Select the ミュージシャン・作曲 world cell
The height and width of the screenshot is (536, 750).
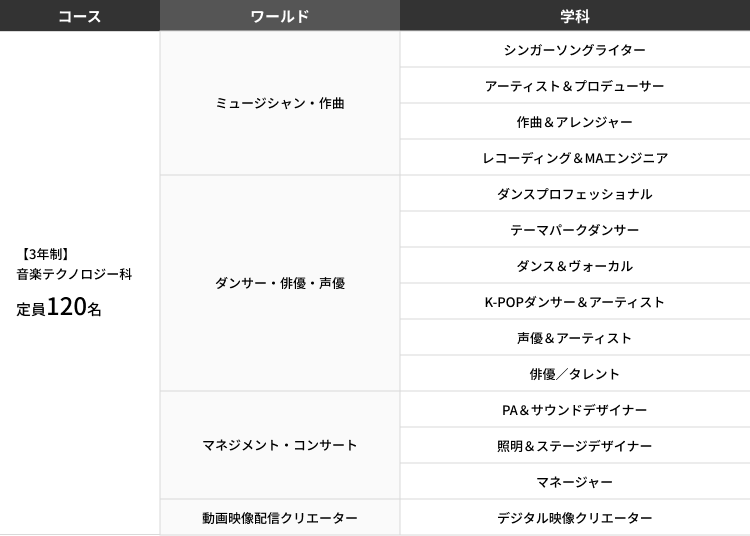click(x=280, y=103)
